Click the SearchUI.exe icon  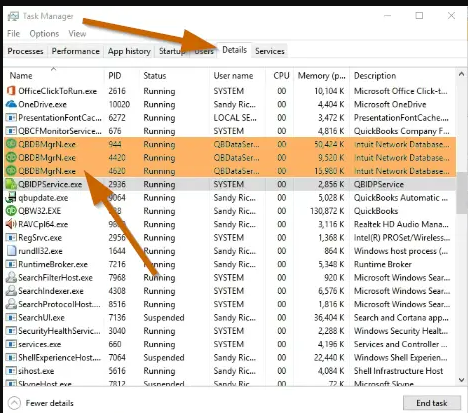(11, 318)
